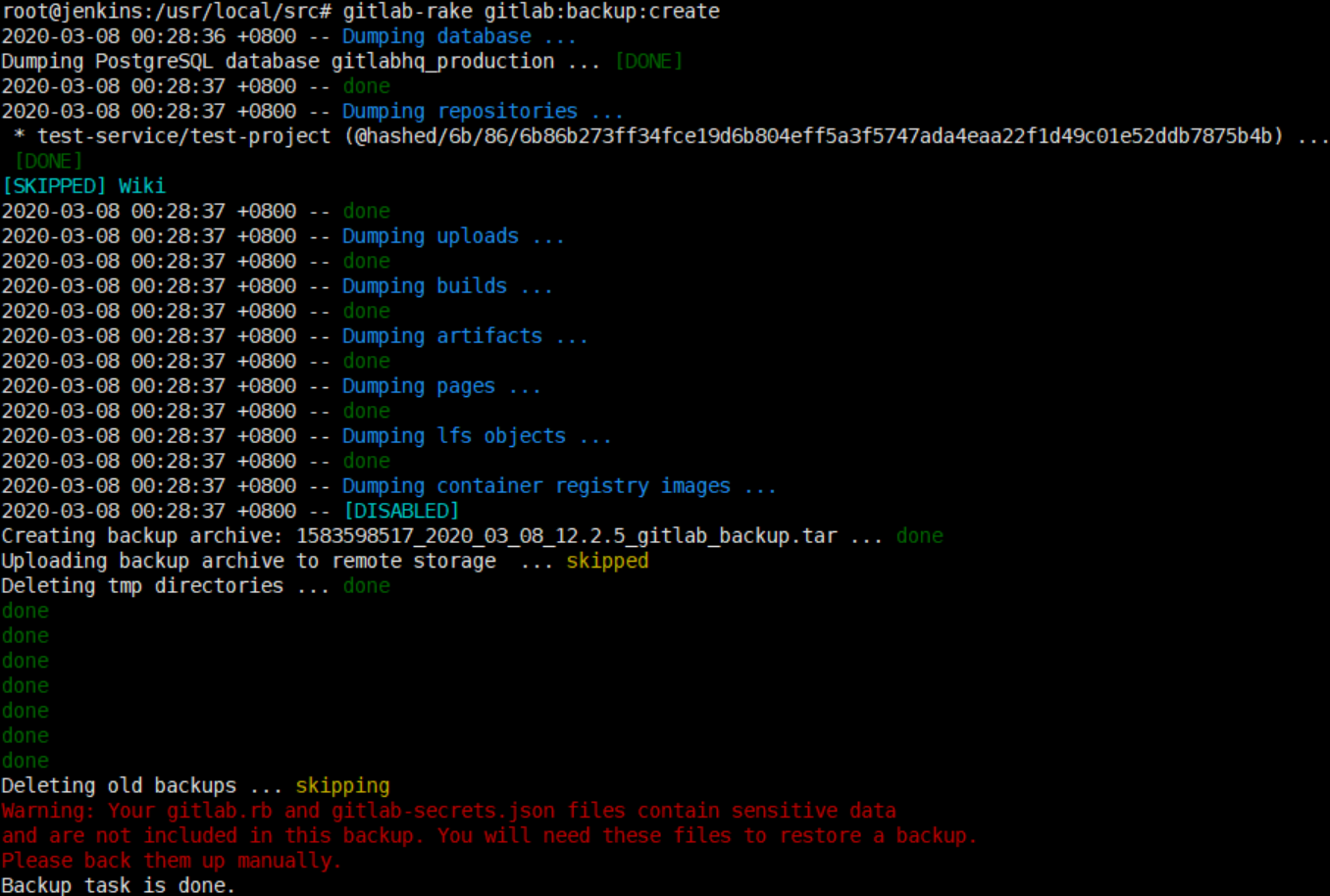Click 'sensitive data' in the warning line
This screenshot has width=1330, height=896.
813,811
